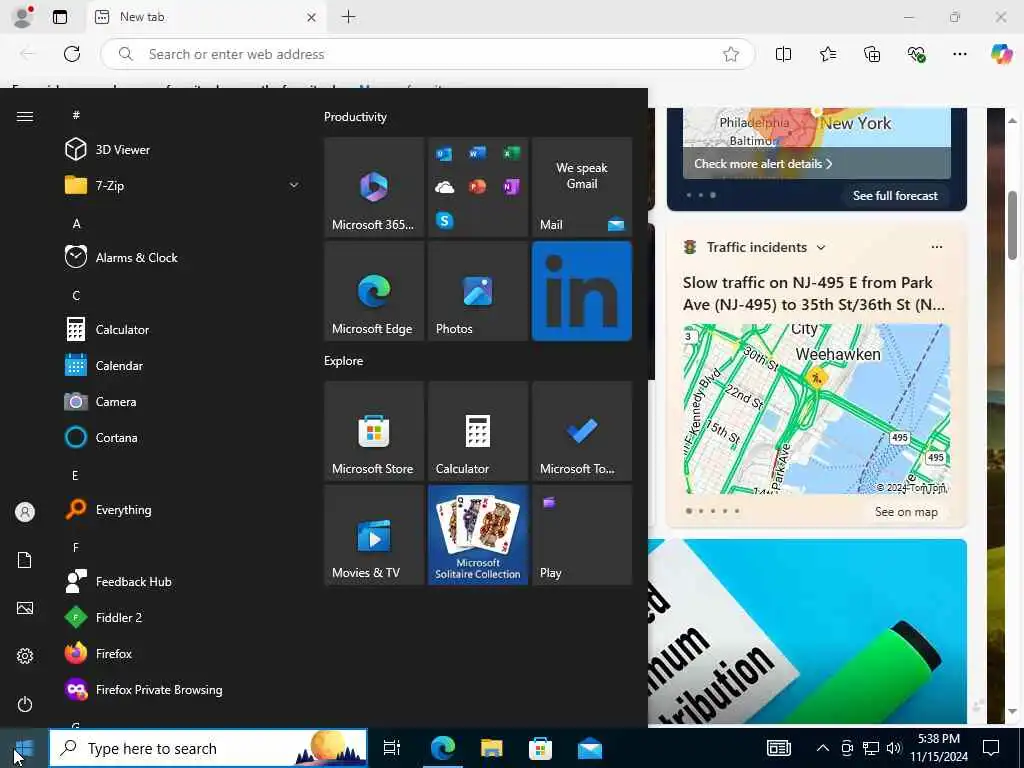Click the letter F group header
This screenshot has width=1024, height=768.
(75, 547)
